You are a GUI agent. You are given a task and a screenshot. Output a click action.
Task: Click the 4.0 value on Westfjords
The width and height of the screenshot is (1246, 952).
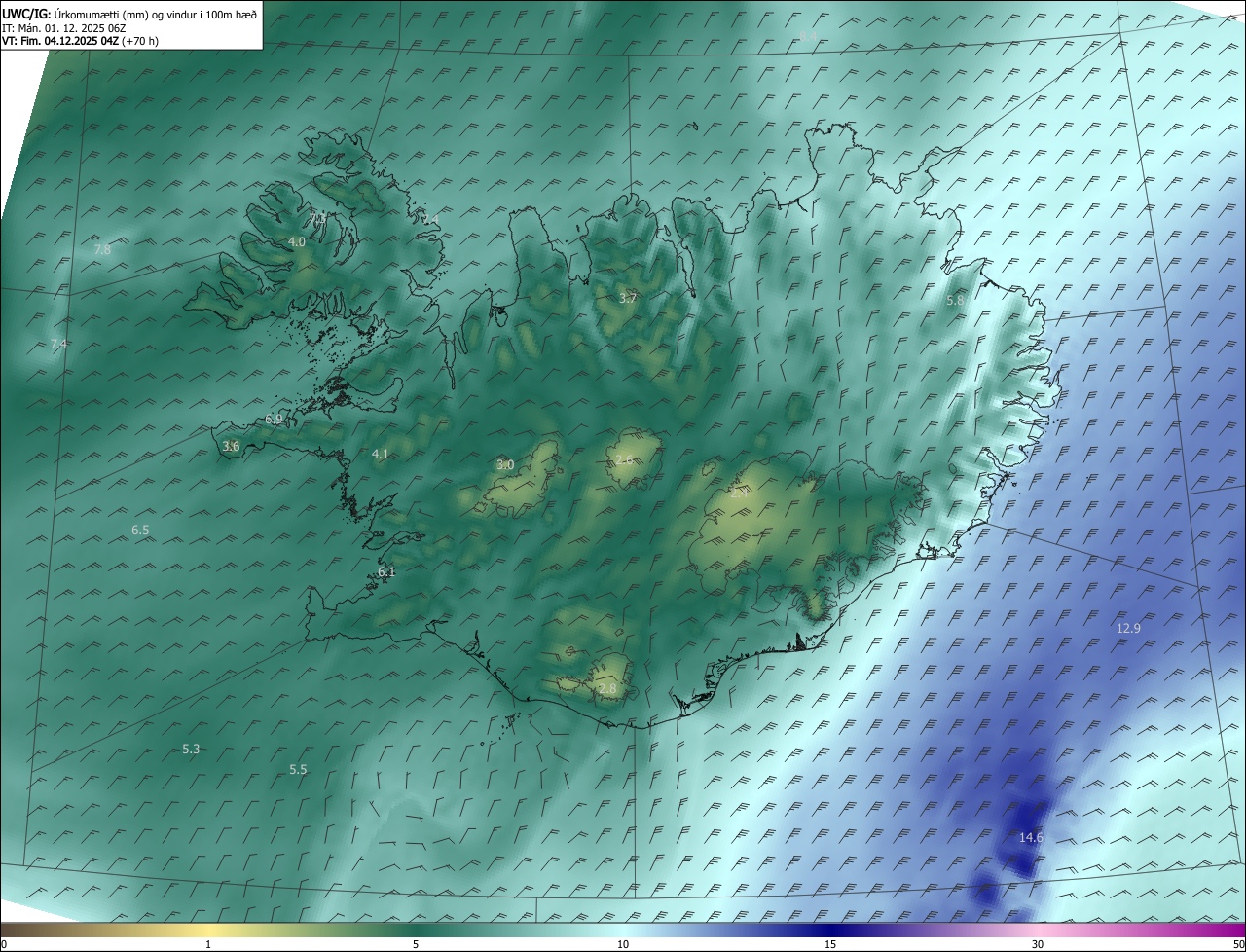point(297,242)
